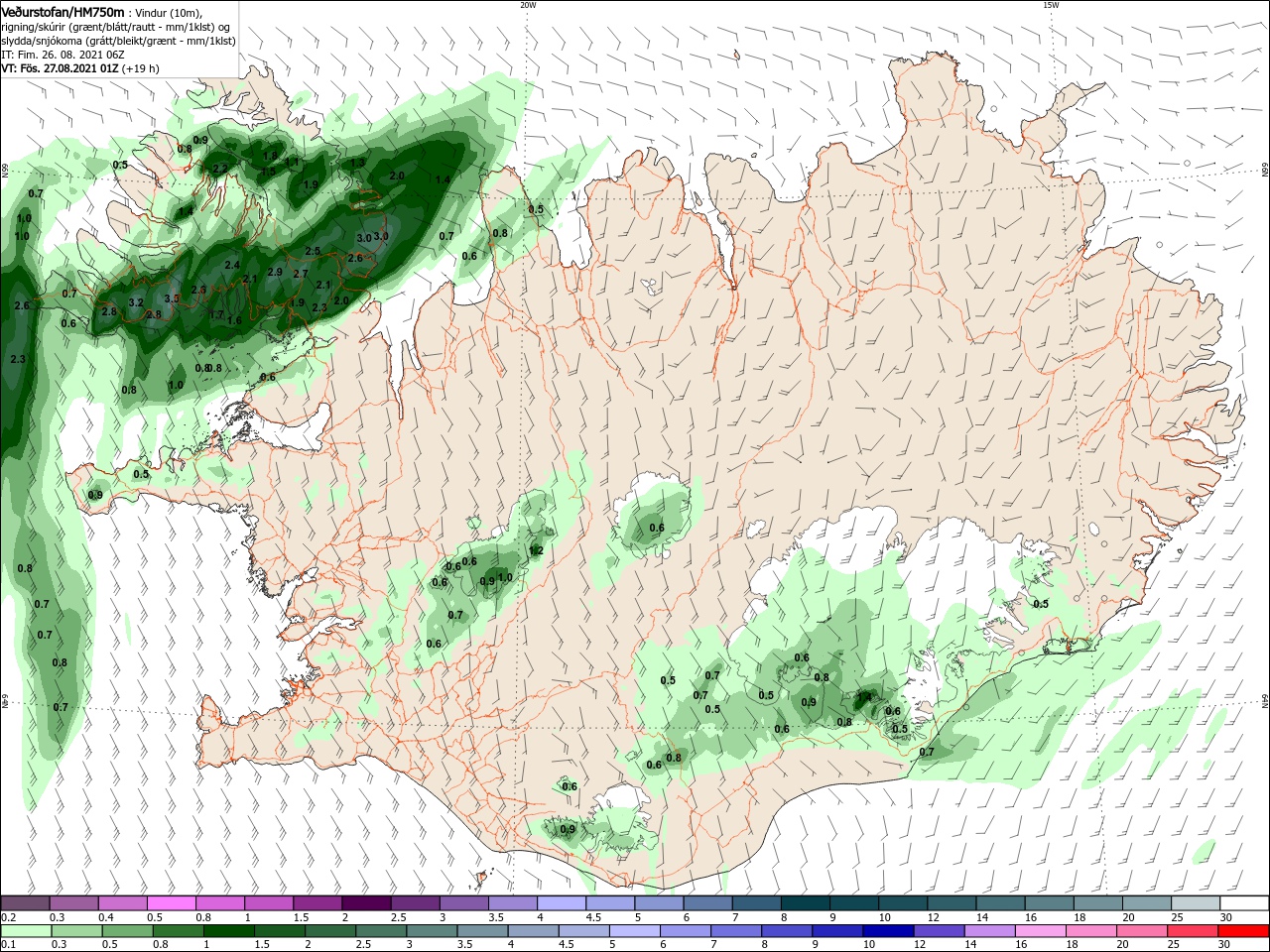Pick the snow swatch between 0.4 and 0.5
The height and width of the screenshot is (952, 1270).
click(122, 903)
